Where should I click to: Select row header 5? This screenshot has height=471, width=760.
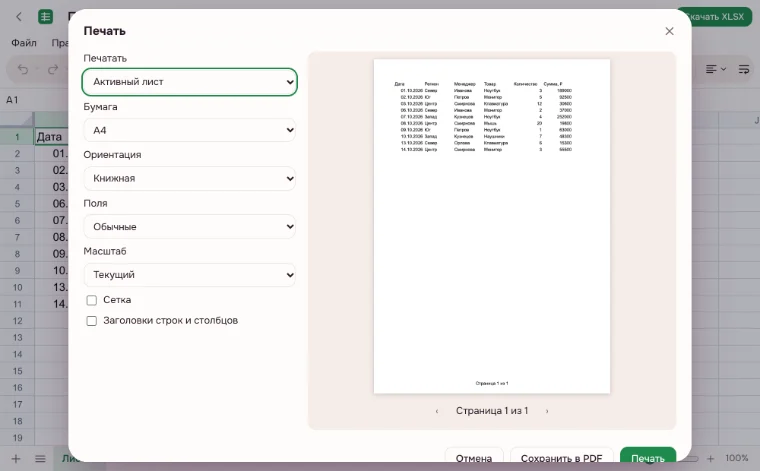point(17,204)
